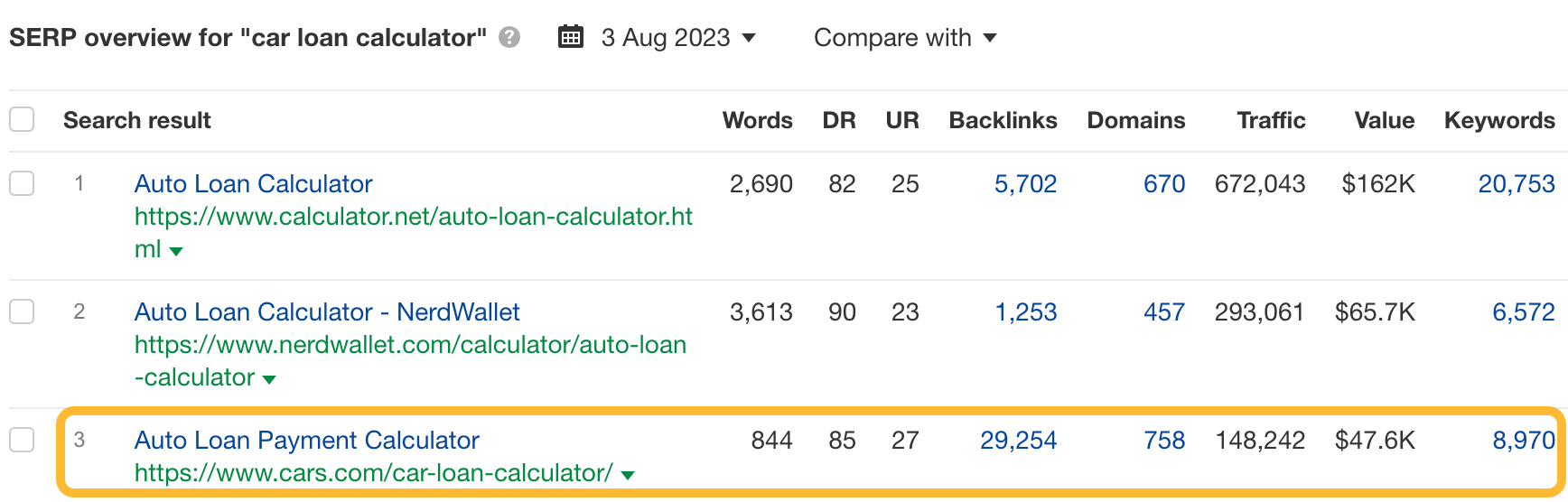
Task: Click the help question mark icon
Action: (x=509, y=38)
